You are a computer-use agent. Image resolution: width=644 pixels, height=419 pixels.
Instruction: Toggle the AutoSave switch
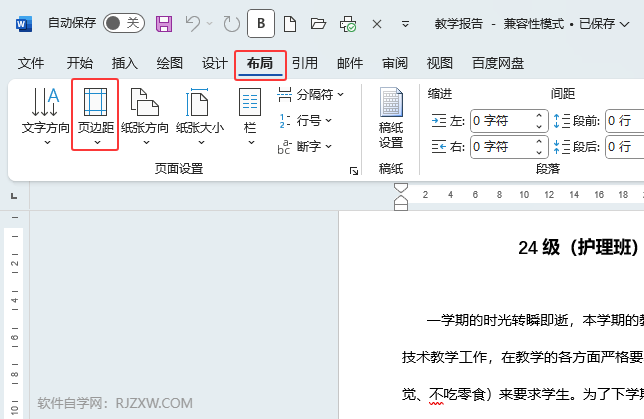[x=124, y=23]
